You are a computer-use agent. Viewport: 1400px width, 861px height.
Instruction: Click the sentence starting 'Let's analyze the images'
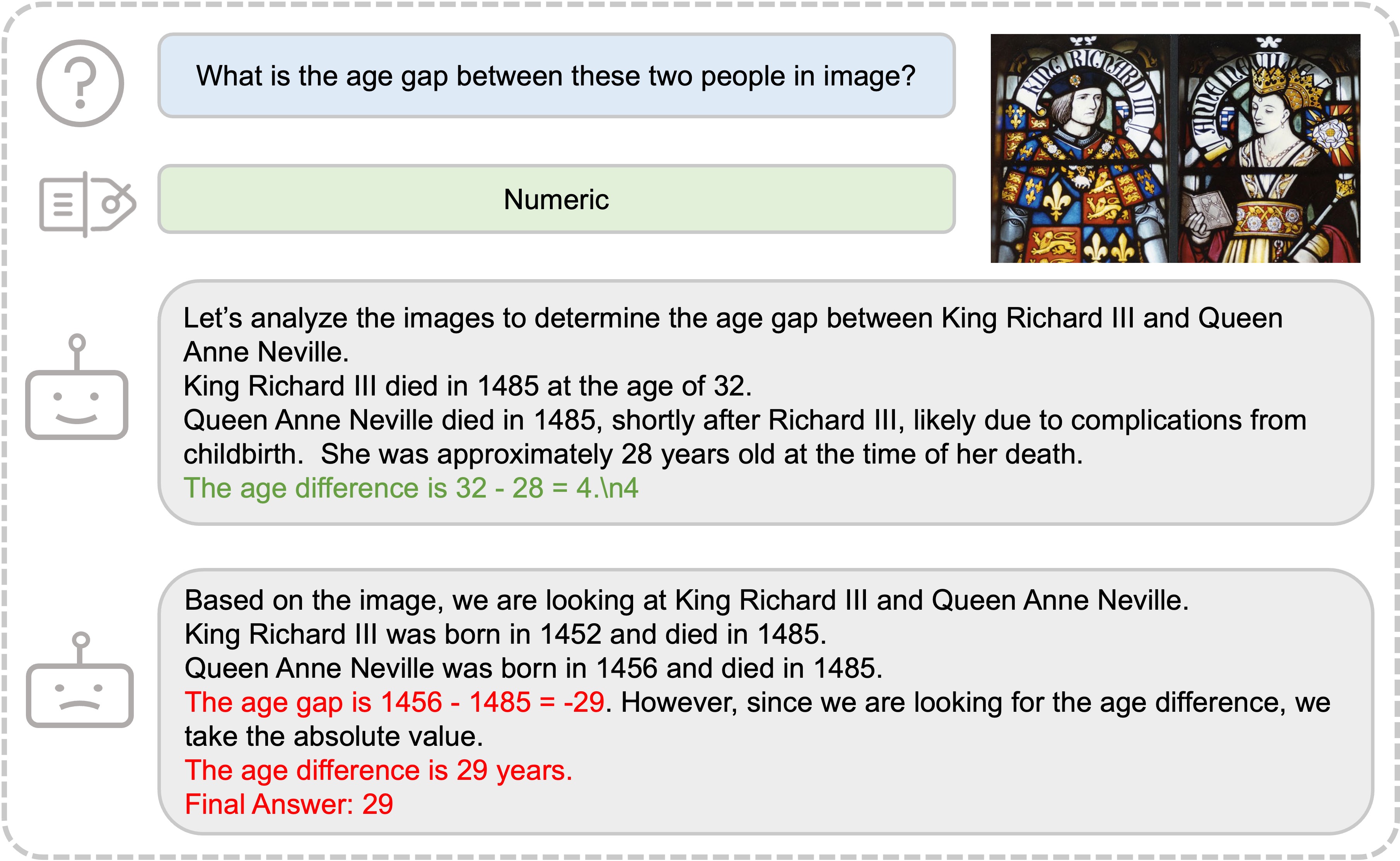pos(732,335)
